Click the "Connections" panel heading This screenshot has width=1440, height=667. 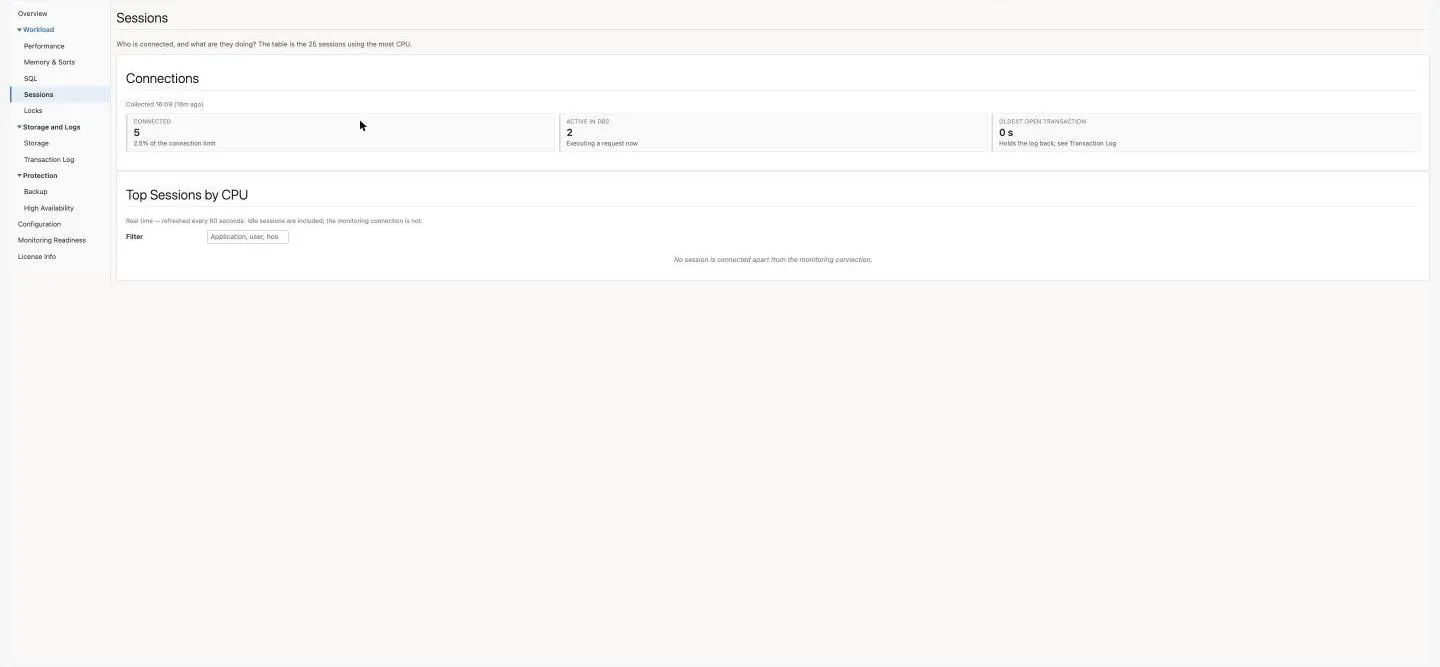click(162, 78)
